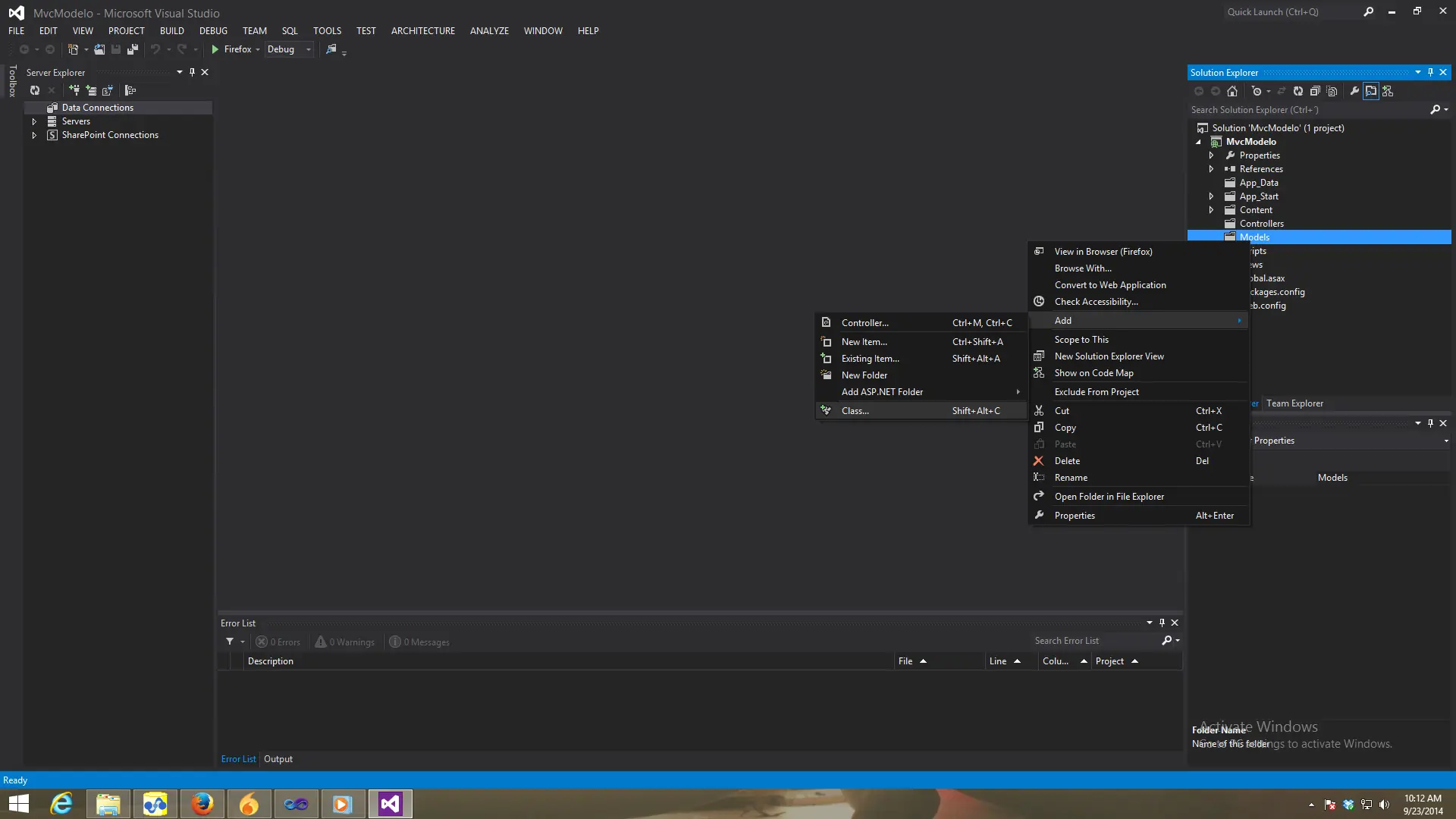
Task: Open Internet Explorer from the taskbar
Action: [61, 804]
